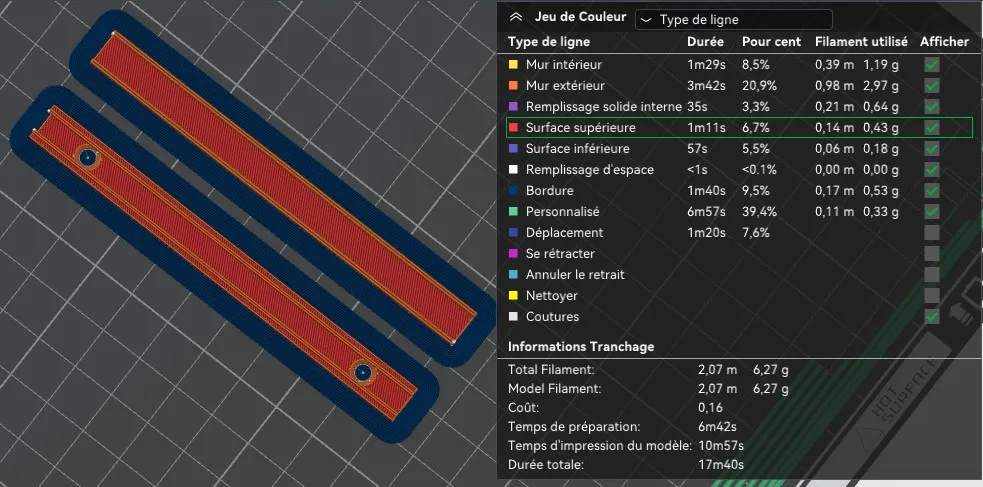Toggle Personnalisé visibility checkbox
This screenshot has height=487, width=983.
(932, 212)
